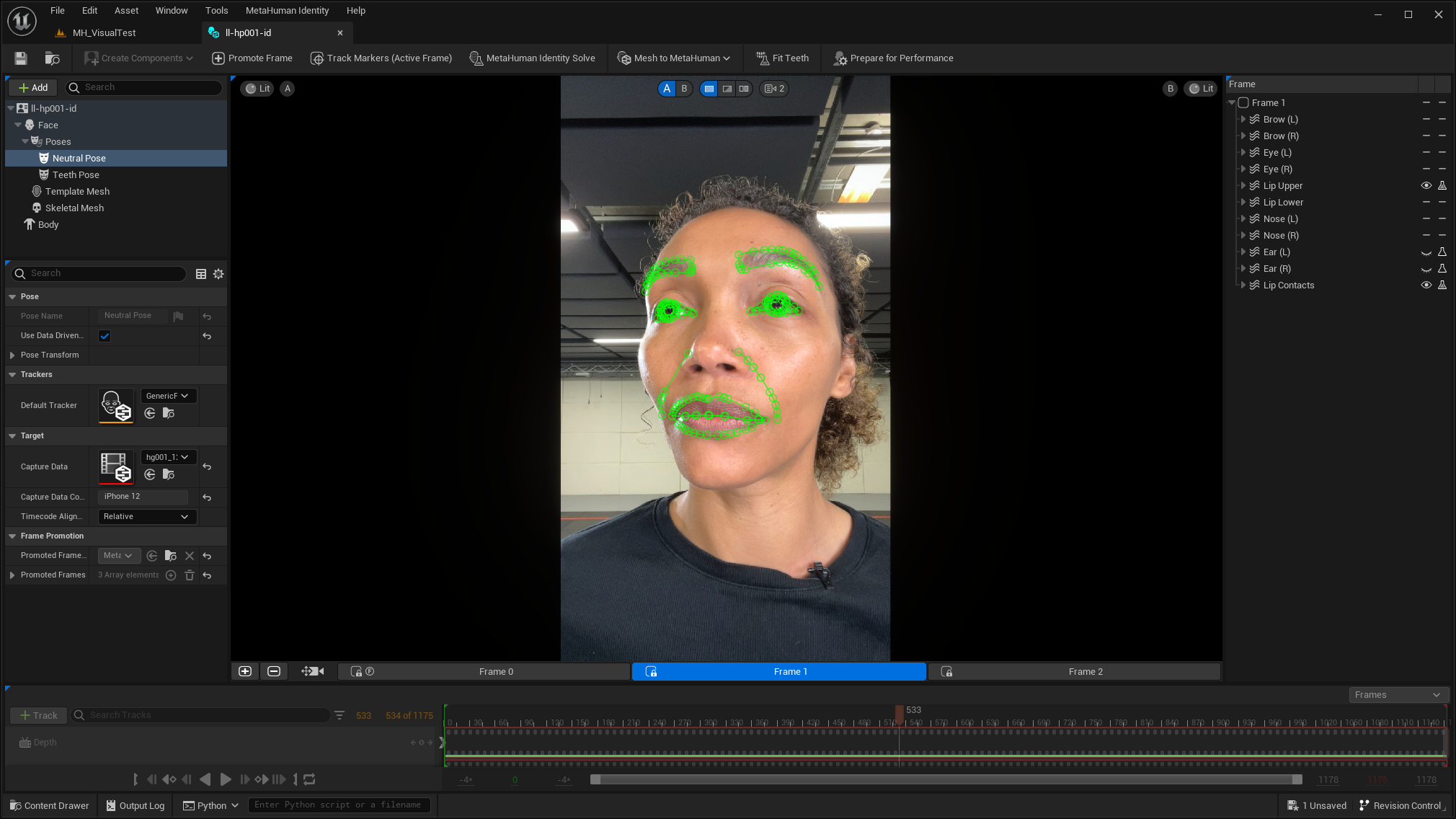The height and width of the screenshot is (819, 1456).
Task: Open the Timecode Alignment dropdown
Action: [146, 516]
